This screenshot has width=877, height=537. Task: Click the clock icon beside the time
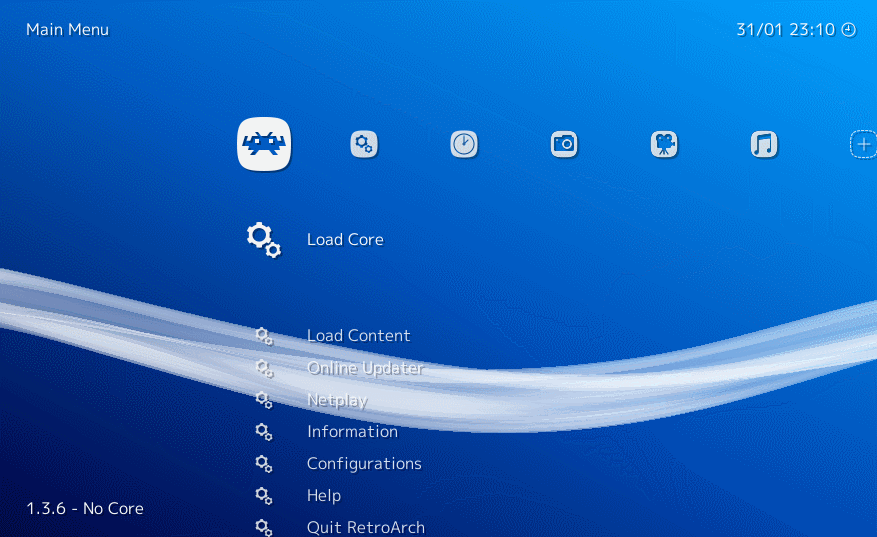[x=848, y=30]
